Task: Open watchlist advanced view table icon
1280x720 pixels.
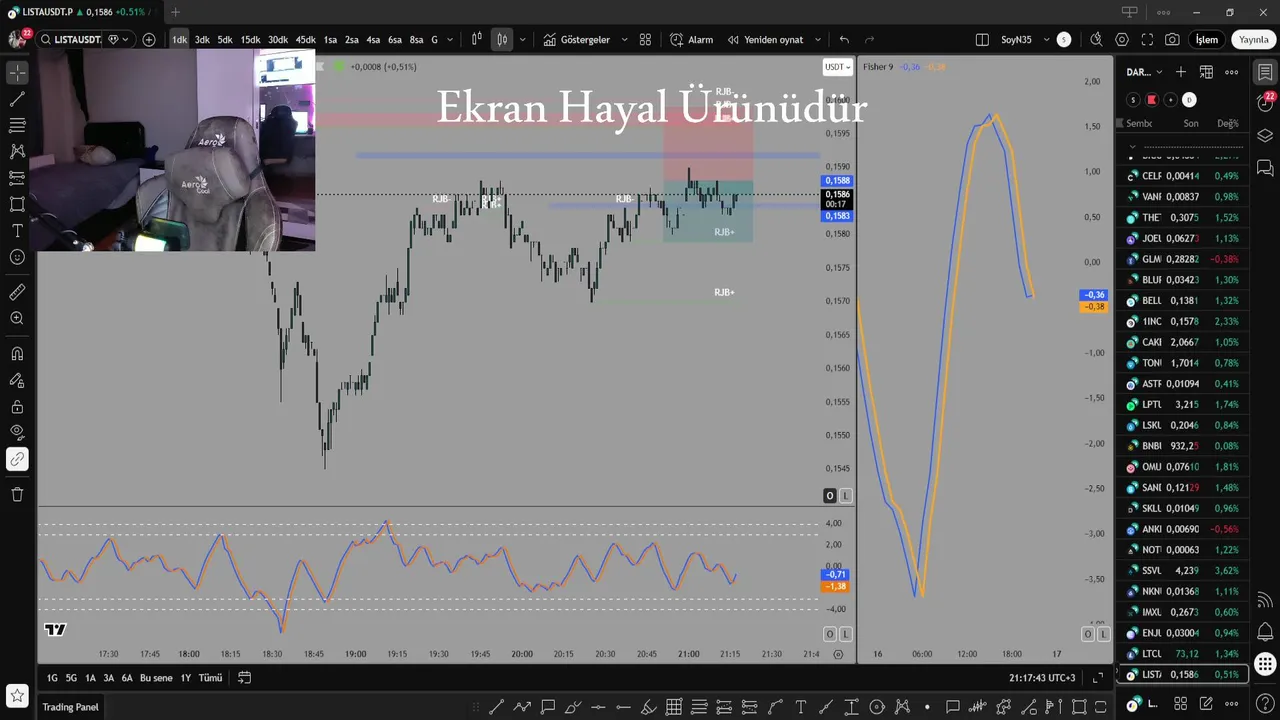Action: point(1206,72)
